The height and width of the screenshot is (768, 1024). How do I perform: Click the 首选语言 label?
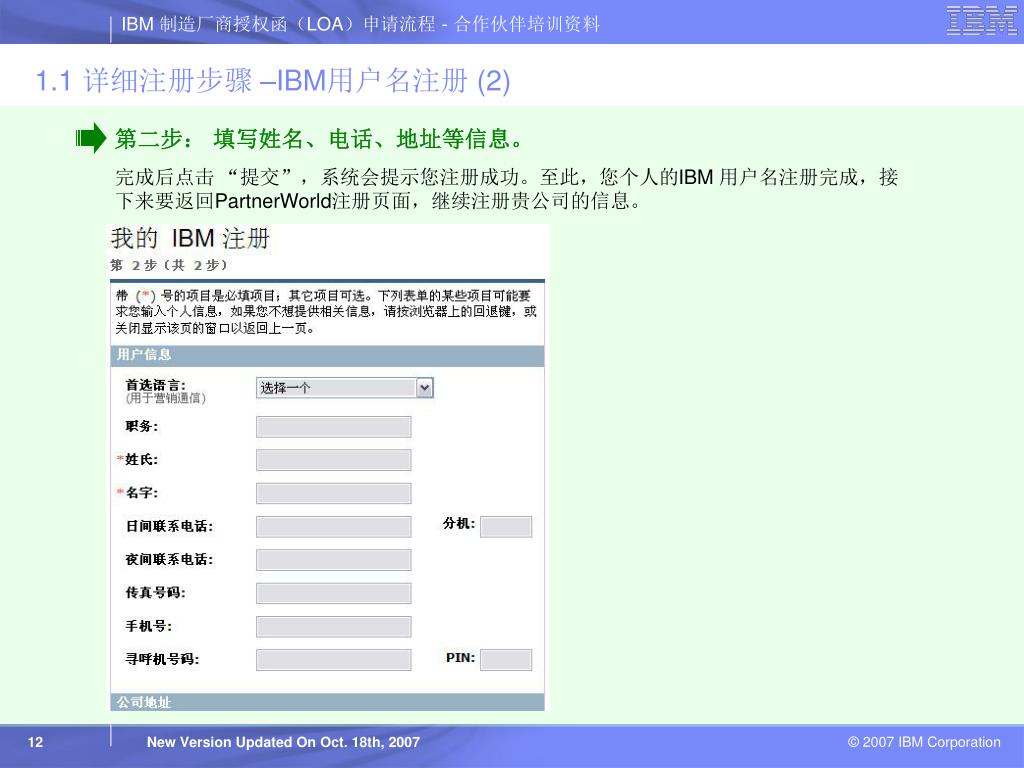[155, 385]
